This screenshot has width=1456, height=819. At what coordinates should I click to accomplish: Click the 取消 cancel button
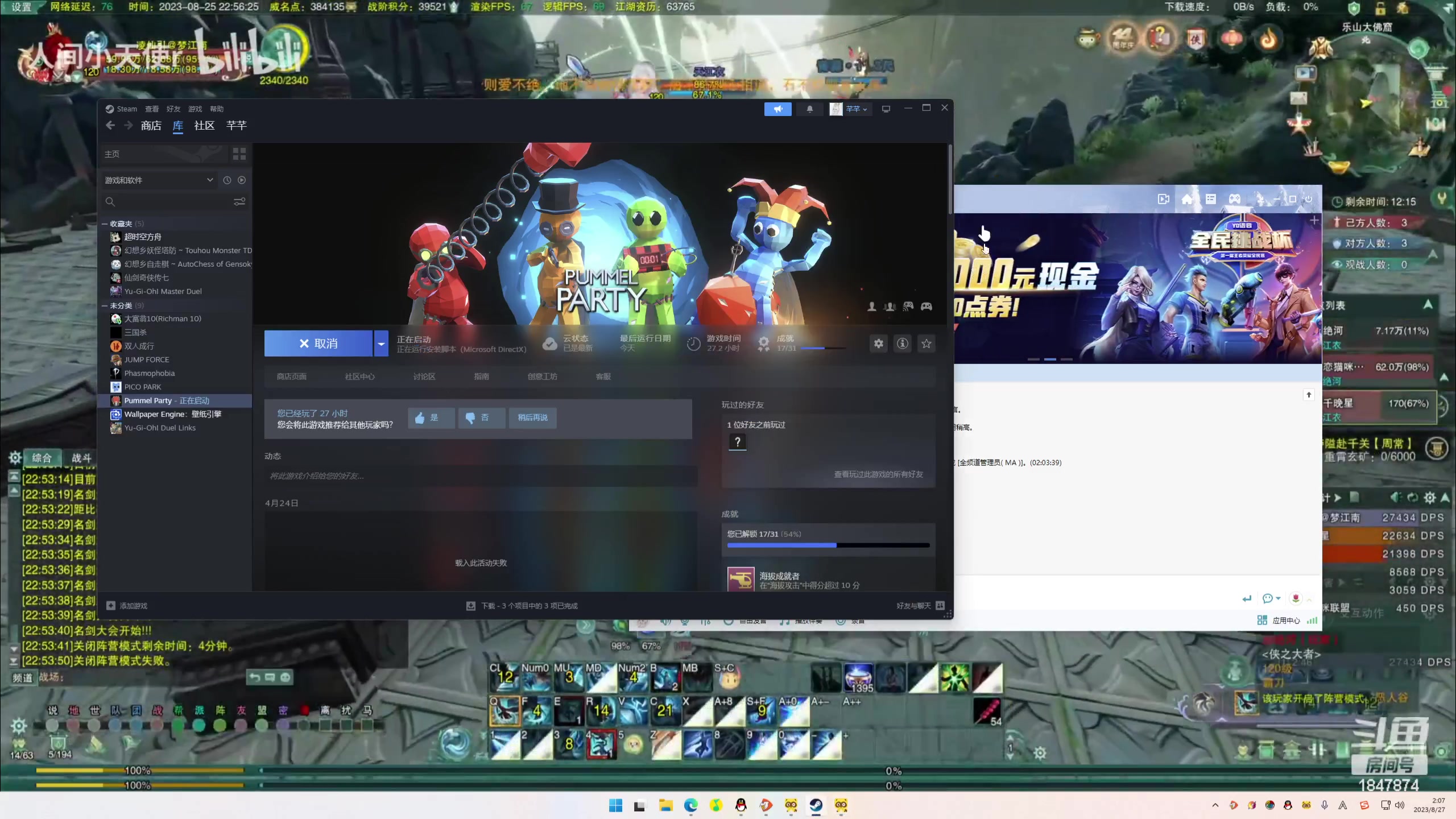[318, 343]
